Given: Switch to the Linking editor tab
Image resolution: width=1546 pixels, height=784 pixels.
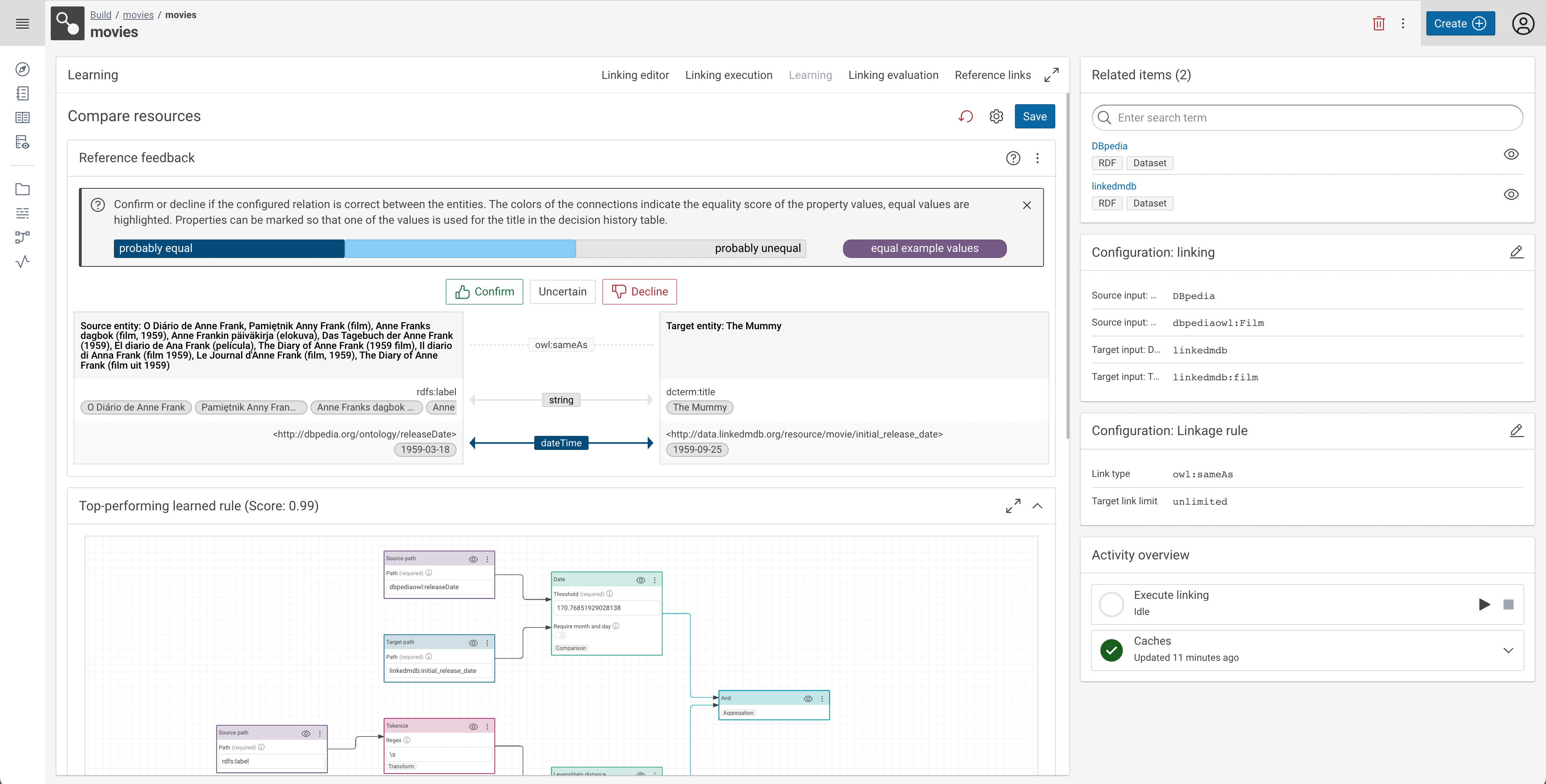Looking at the screenshot, I should (635, 75).
